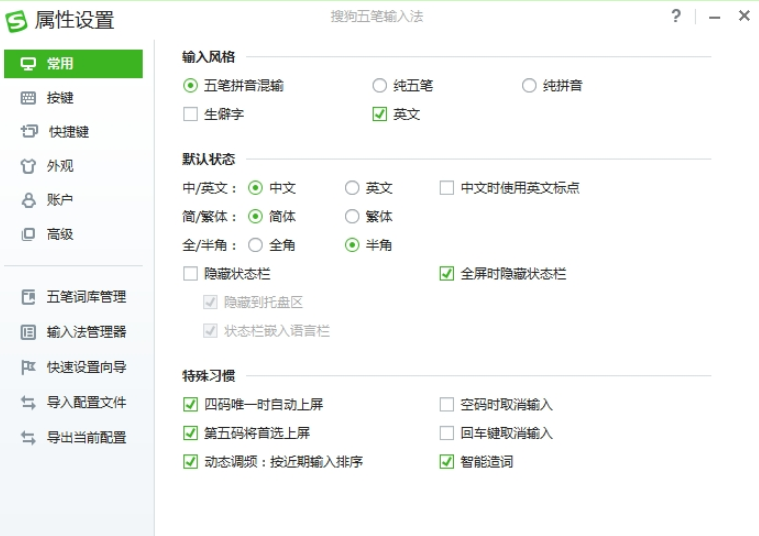
Task: Select 纯五笔 input style
Action: pos(380,86)
